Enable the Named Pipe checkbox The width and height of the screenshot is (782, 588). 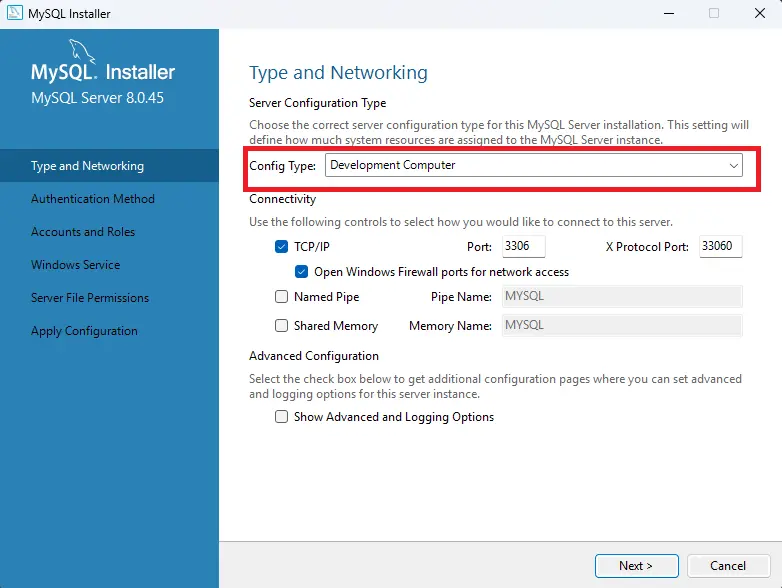tap(281, 297)
